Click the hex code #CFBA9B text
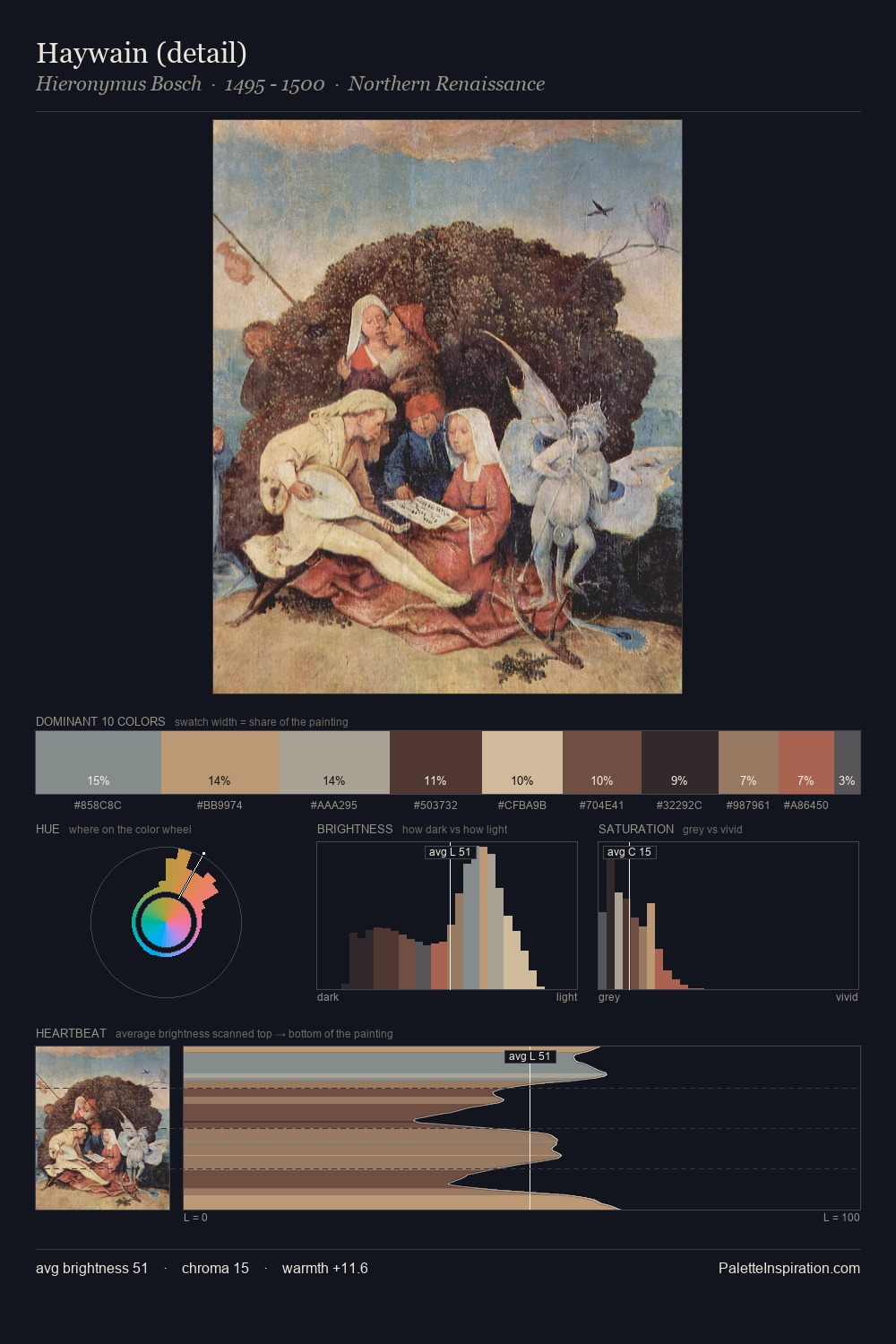The height and width of the screenshot is (1344, 896). click(522, 806)
